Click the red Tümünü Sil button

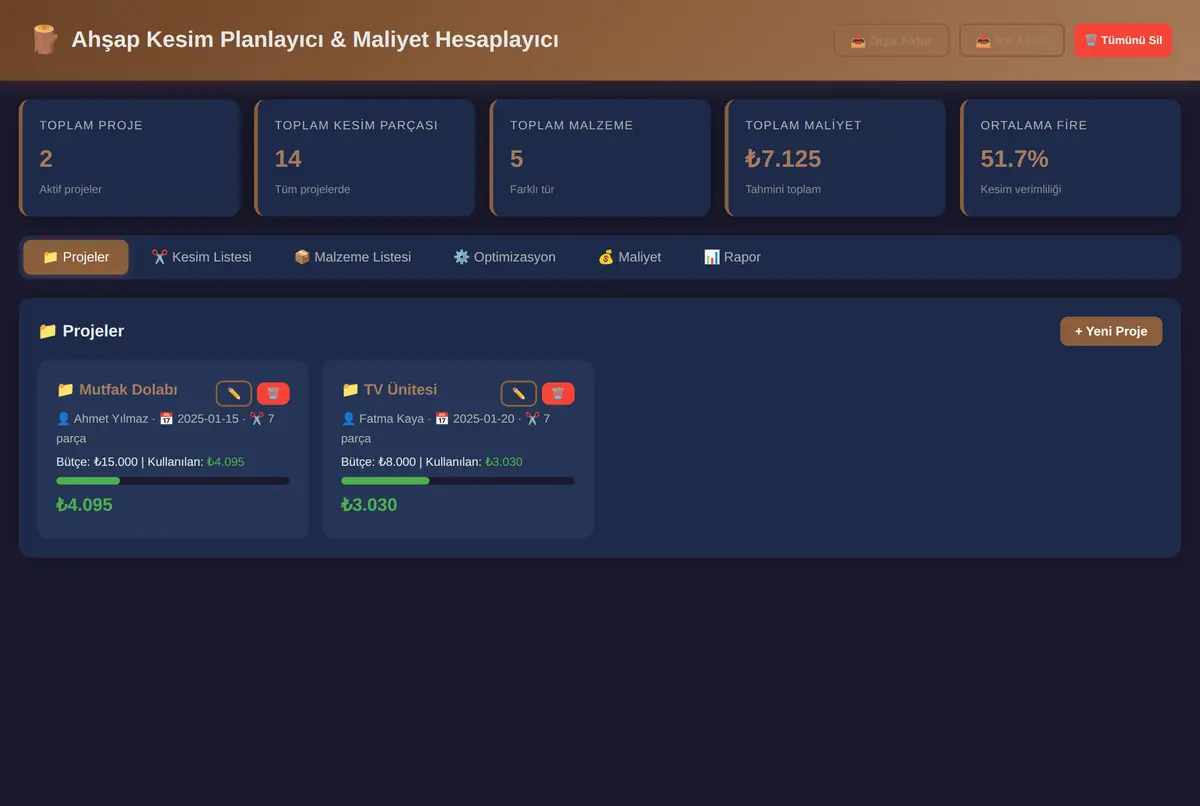point(1123,41)
